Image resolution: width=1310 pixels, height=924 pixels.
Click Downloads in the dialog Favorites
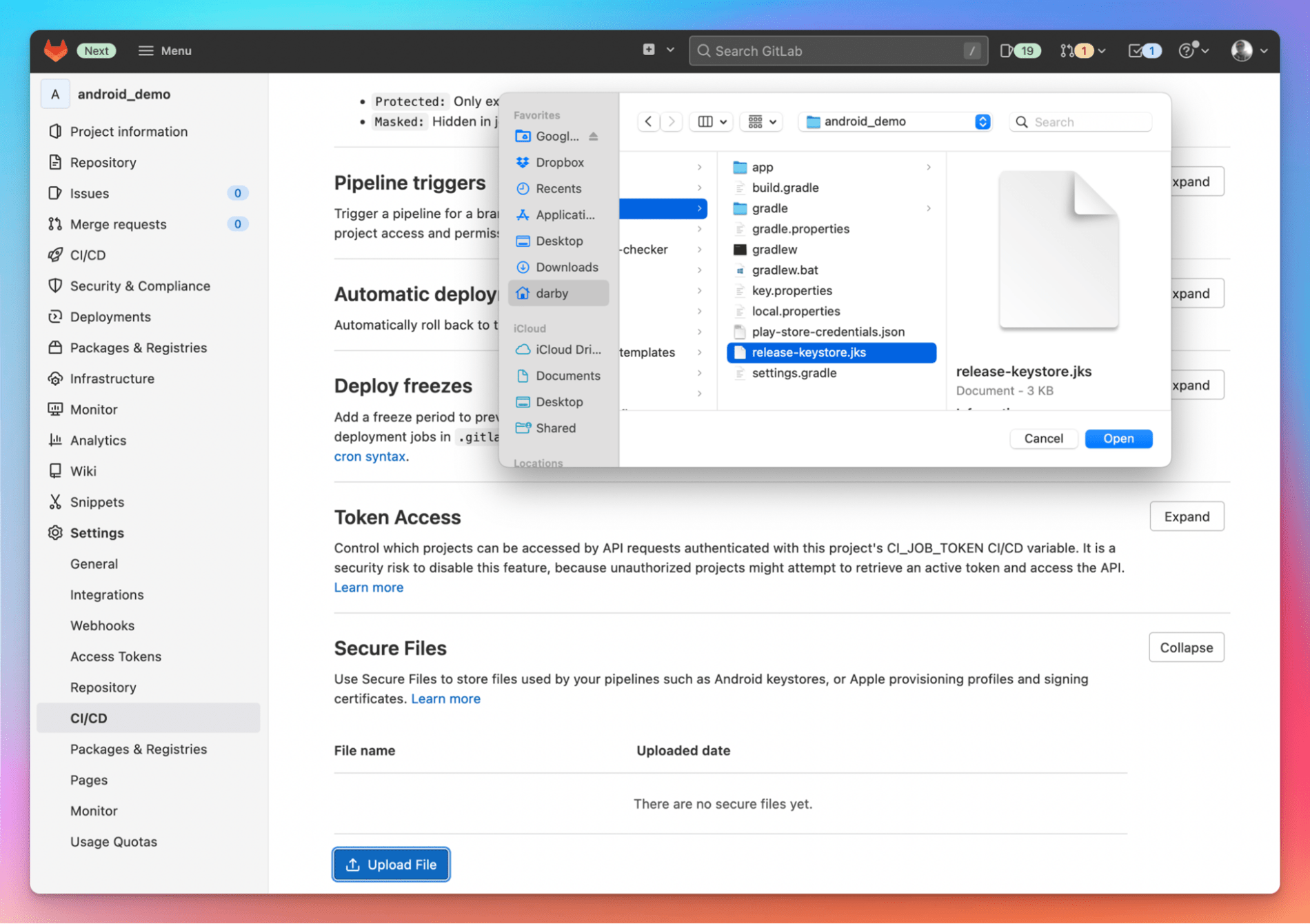567,267
